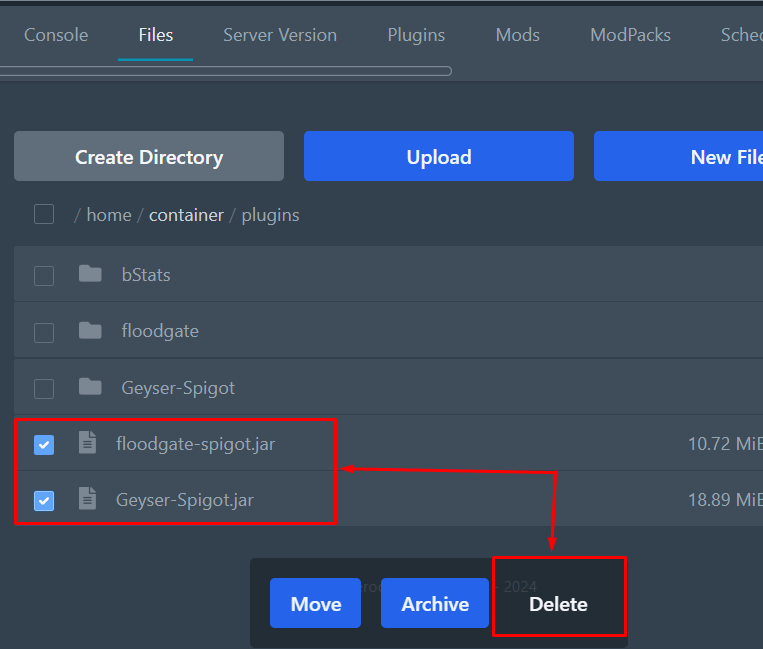Click the Upload button

(439, 156)
